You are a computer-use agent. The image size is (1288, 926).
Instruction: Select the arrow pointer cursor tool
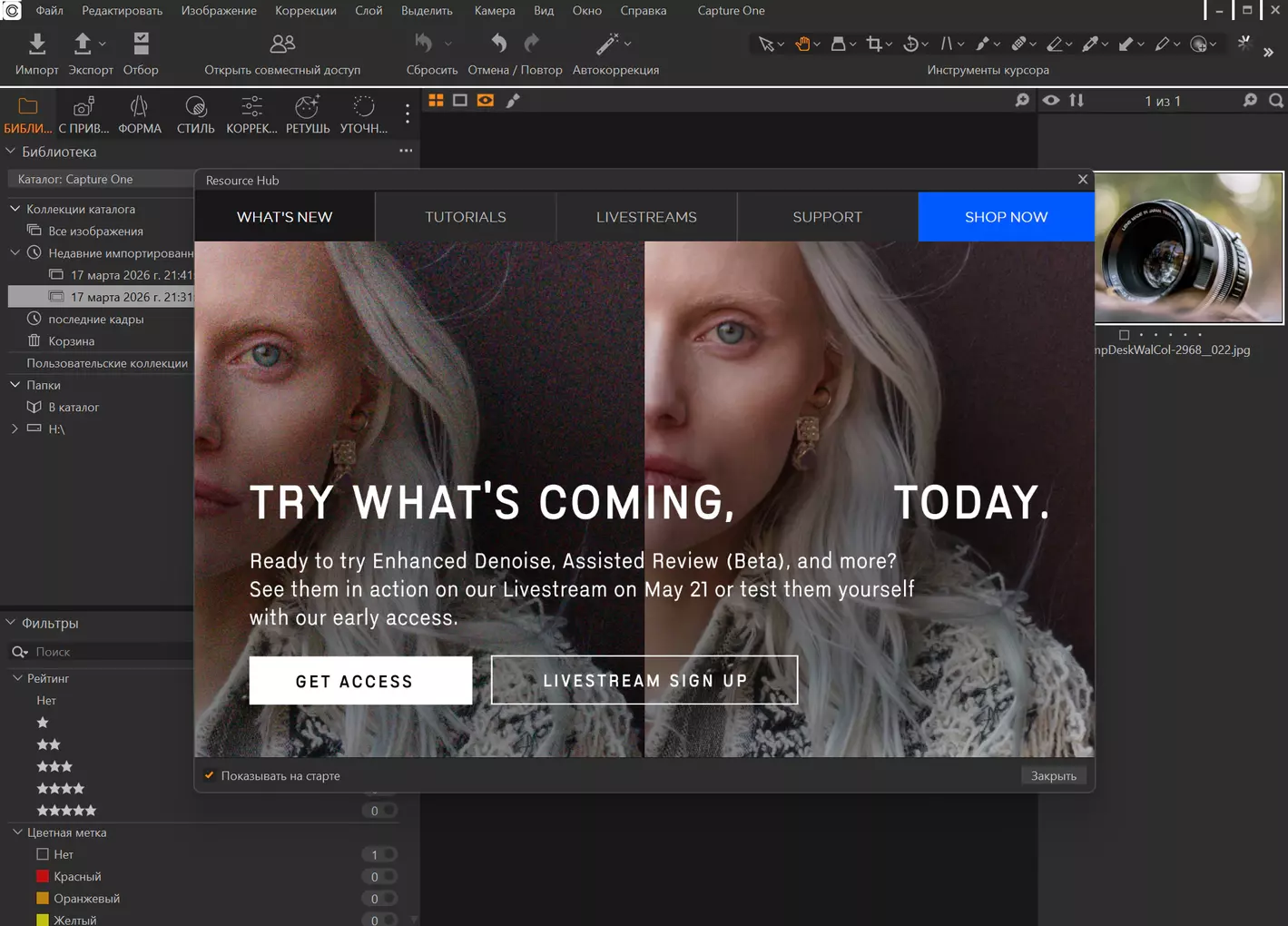(767, 44)
